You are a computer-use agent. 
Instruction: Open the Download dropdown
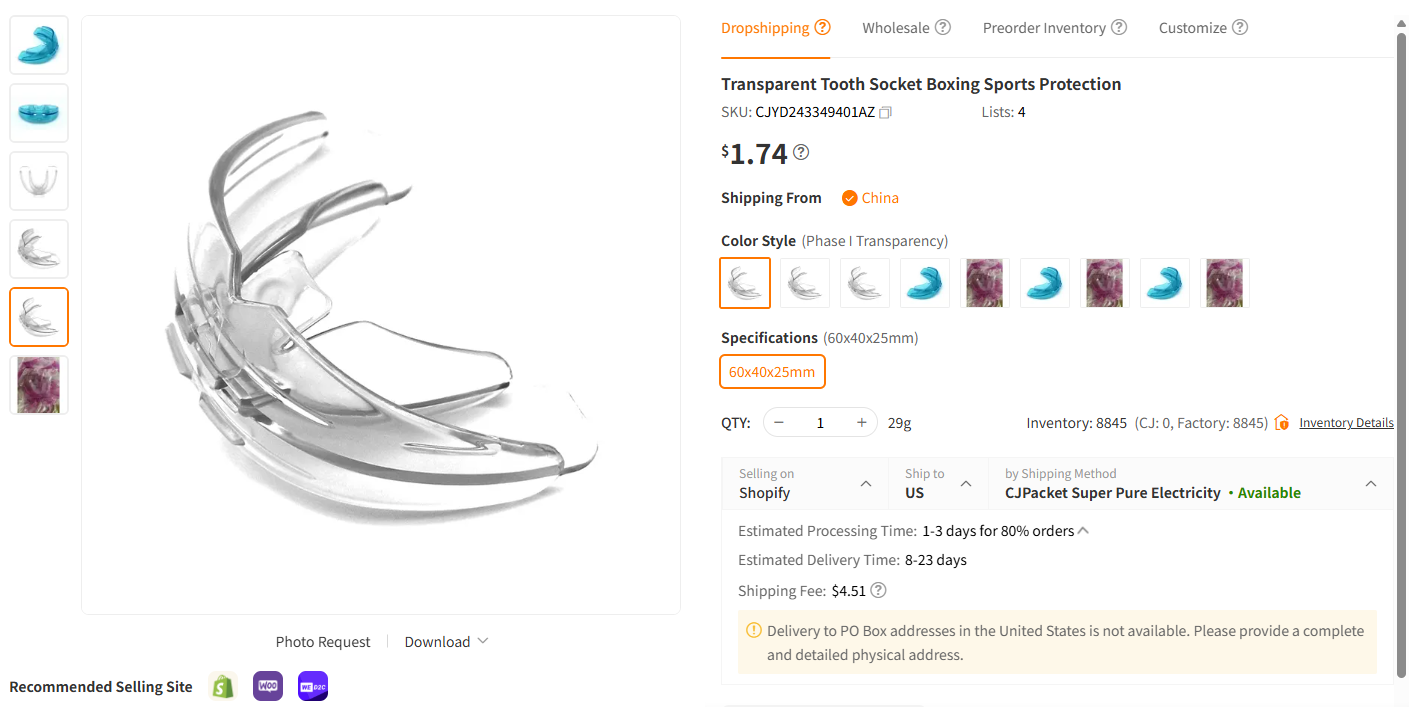pos(444,641)
